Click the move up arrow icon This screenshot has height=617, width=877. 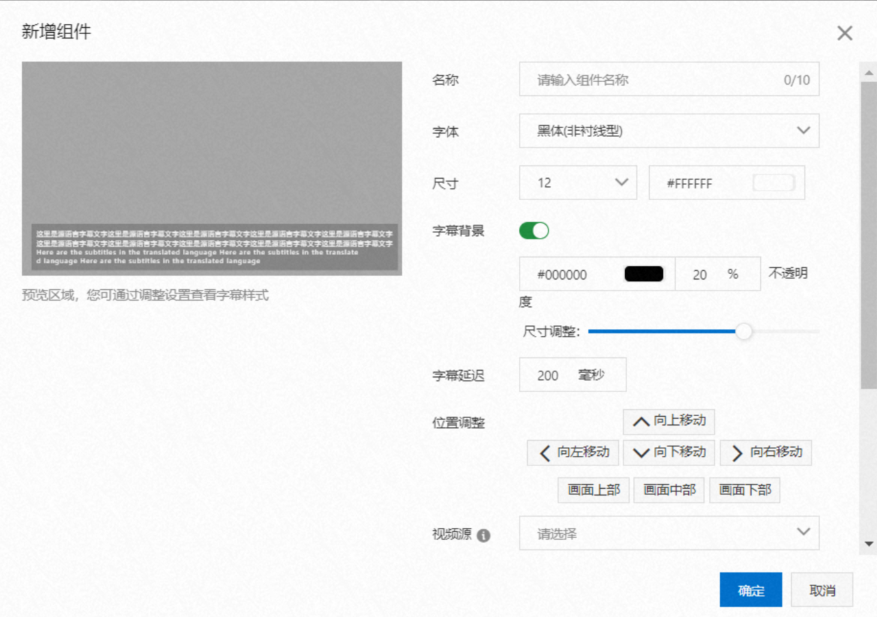click(x=641, y=421)
